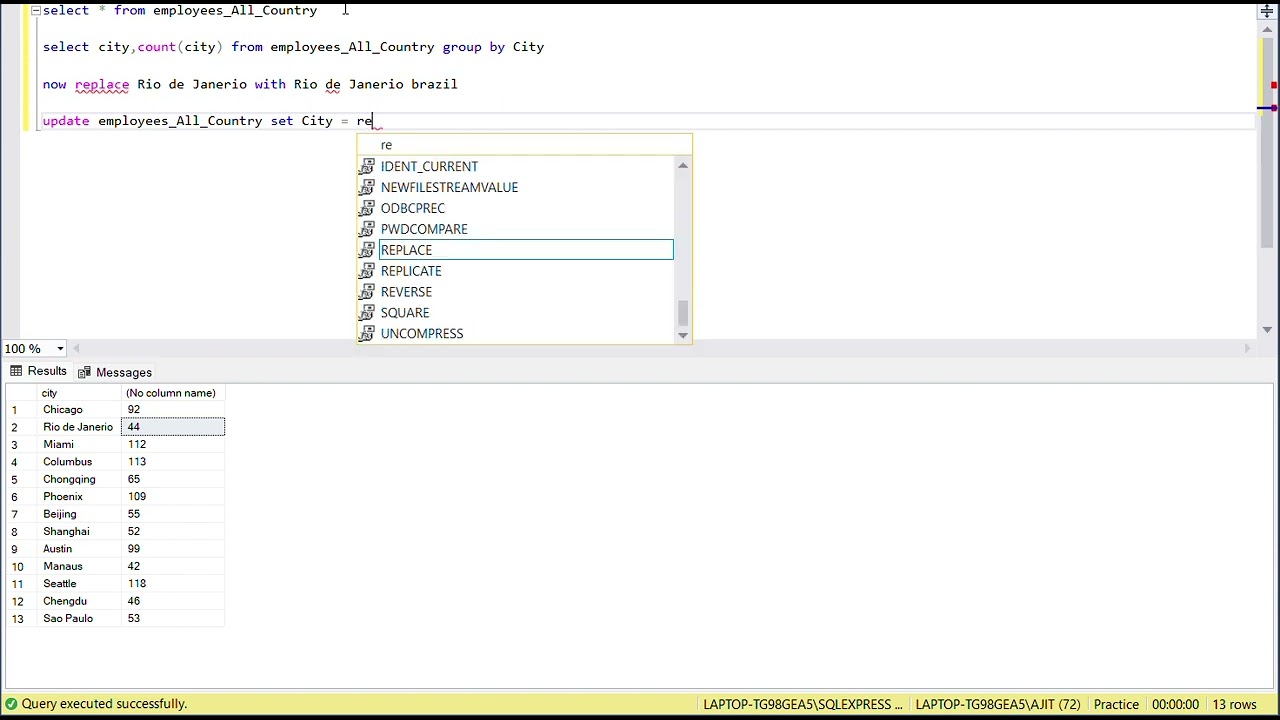This screenshot has width=1280, height=720.
Task: Select PWDCOMPARE suggestion
Action: 424,230
